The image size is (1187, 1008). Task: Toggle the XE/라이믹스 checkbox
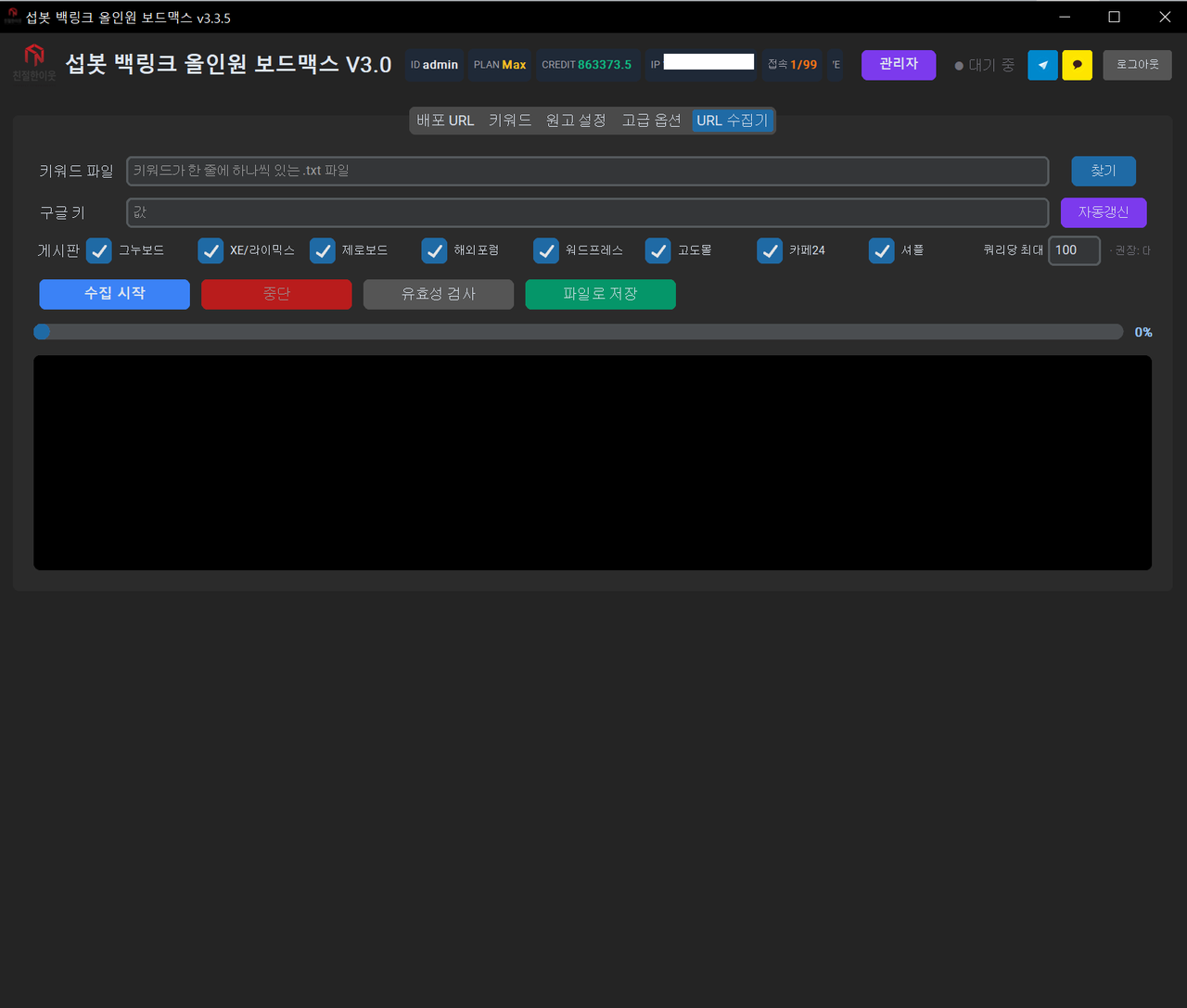point(211,250)
